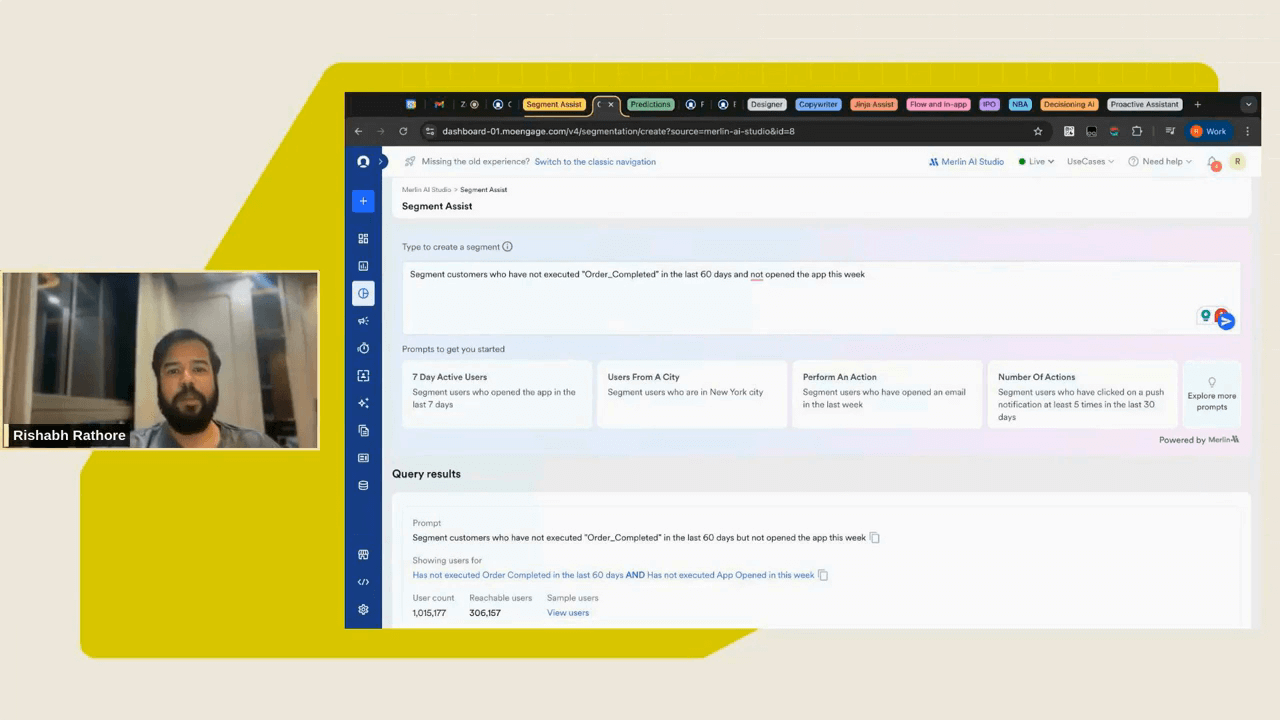
Task: Open Merlin AI Studio in the header
Action: point(966,161)
